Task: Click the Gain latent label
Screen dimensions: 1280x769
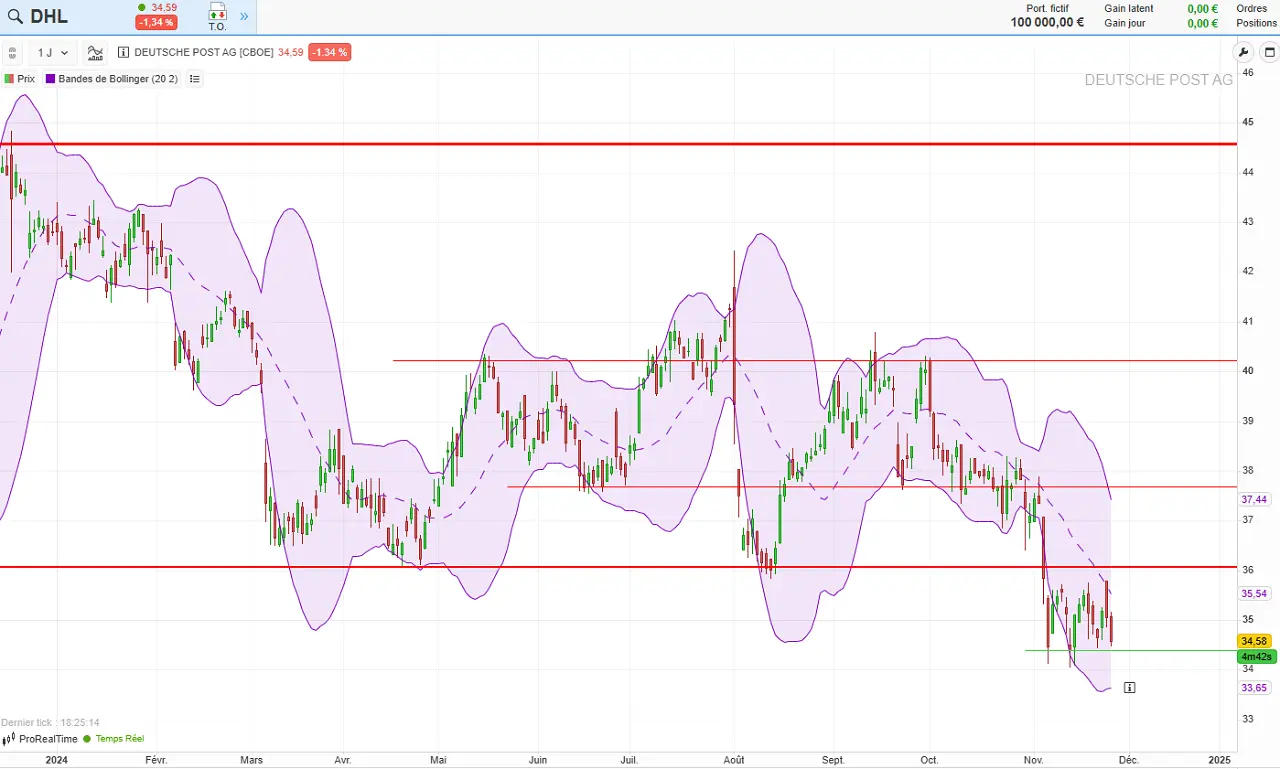Action: [1129, 8]
